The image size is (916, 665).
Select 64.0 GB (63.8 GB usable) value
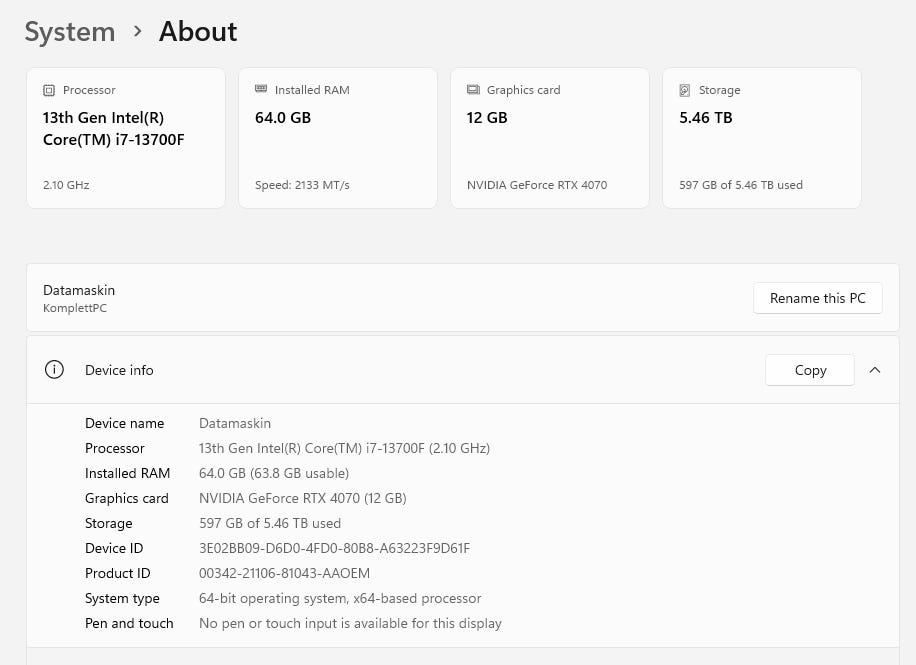click(x=273, y=473)
